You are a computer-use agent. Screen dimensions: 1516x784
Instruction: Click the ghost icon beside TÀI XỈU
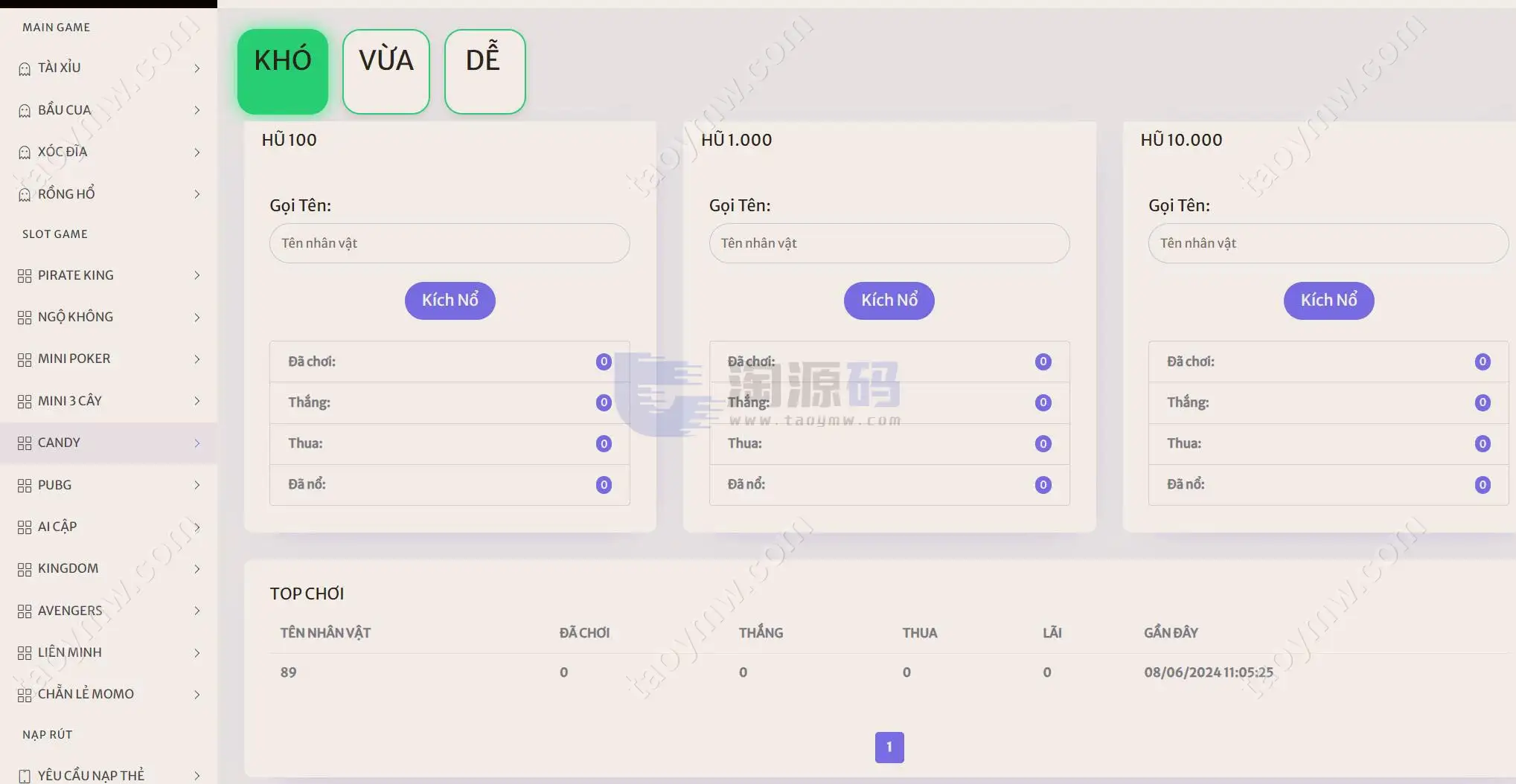point(25,68)
